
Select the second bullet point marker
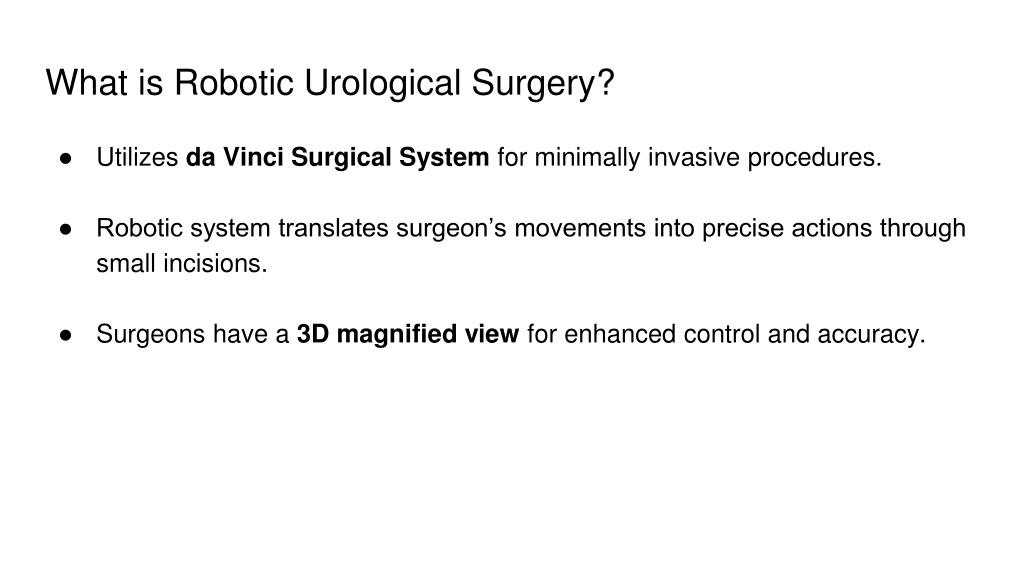tap(65, 229)
